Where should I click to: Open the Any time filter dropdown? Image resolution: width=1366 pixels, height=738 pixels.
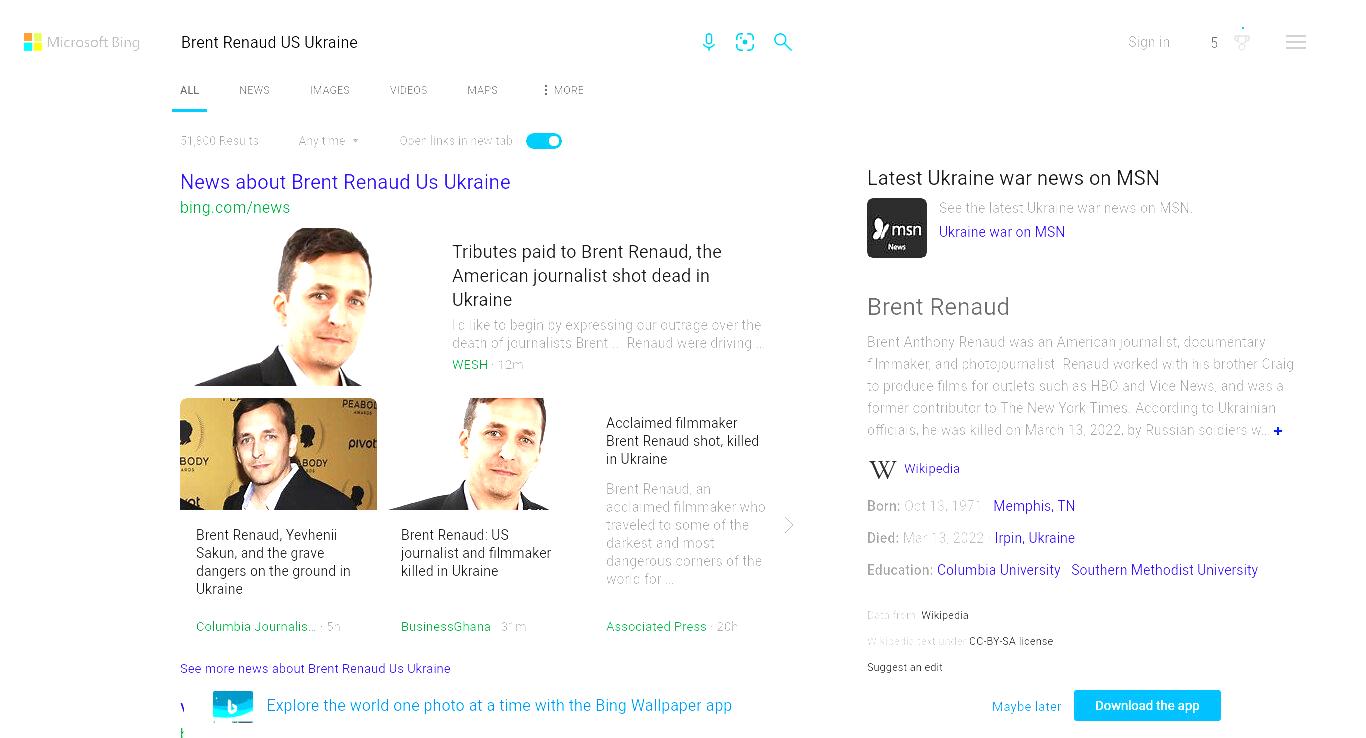tap(329, 141)
